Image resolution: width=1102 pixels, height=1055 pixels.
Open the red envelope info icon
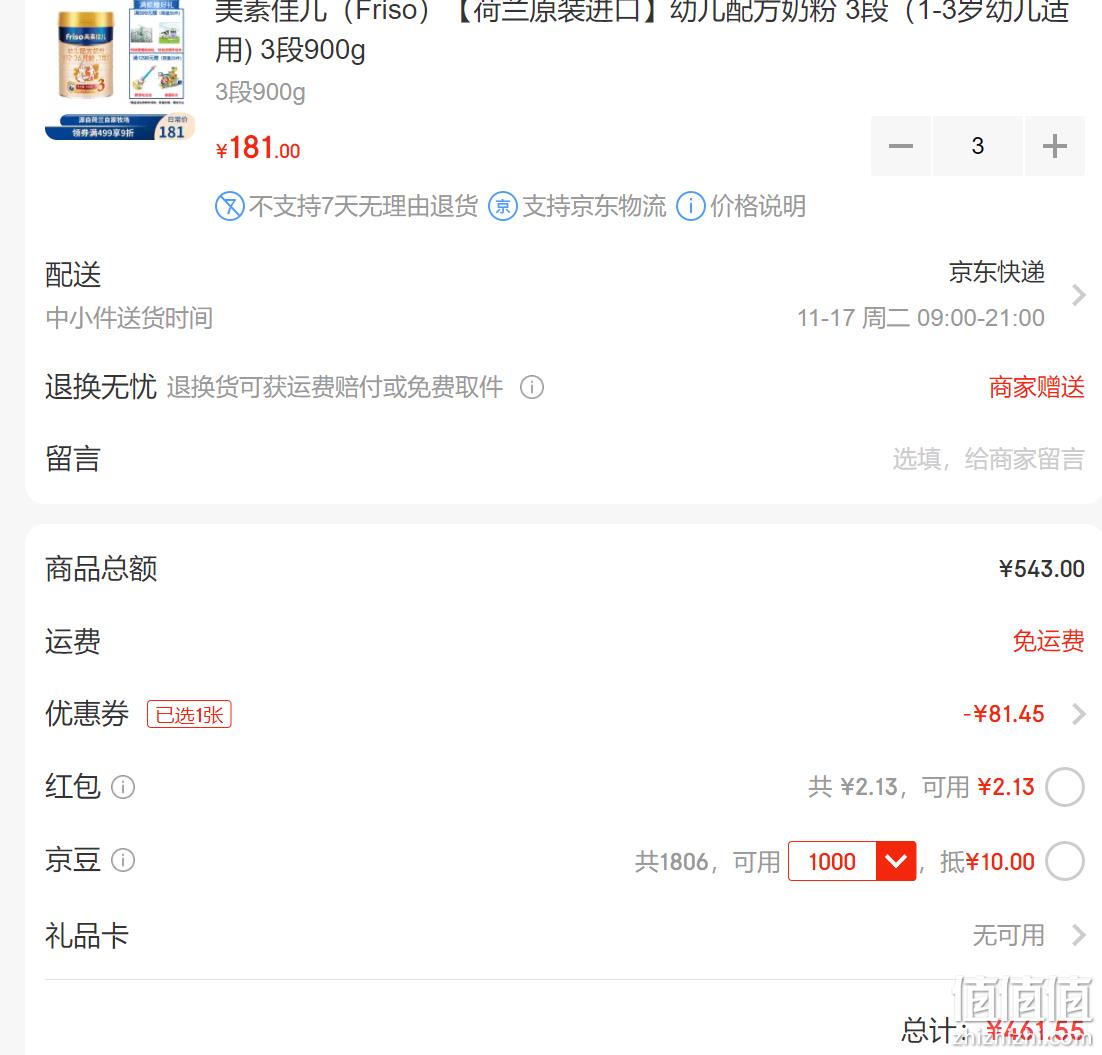pyautogui.click(x=123, y=787)
